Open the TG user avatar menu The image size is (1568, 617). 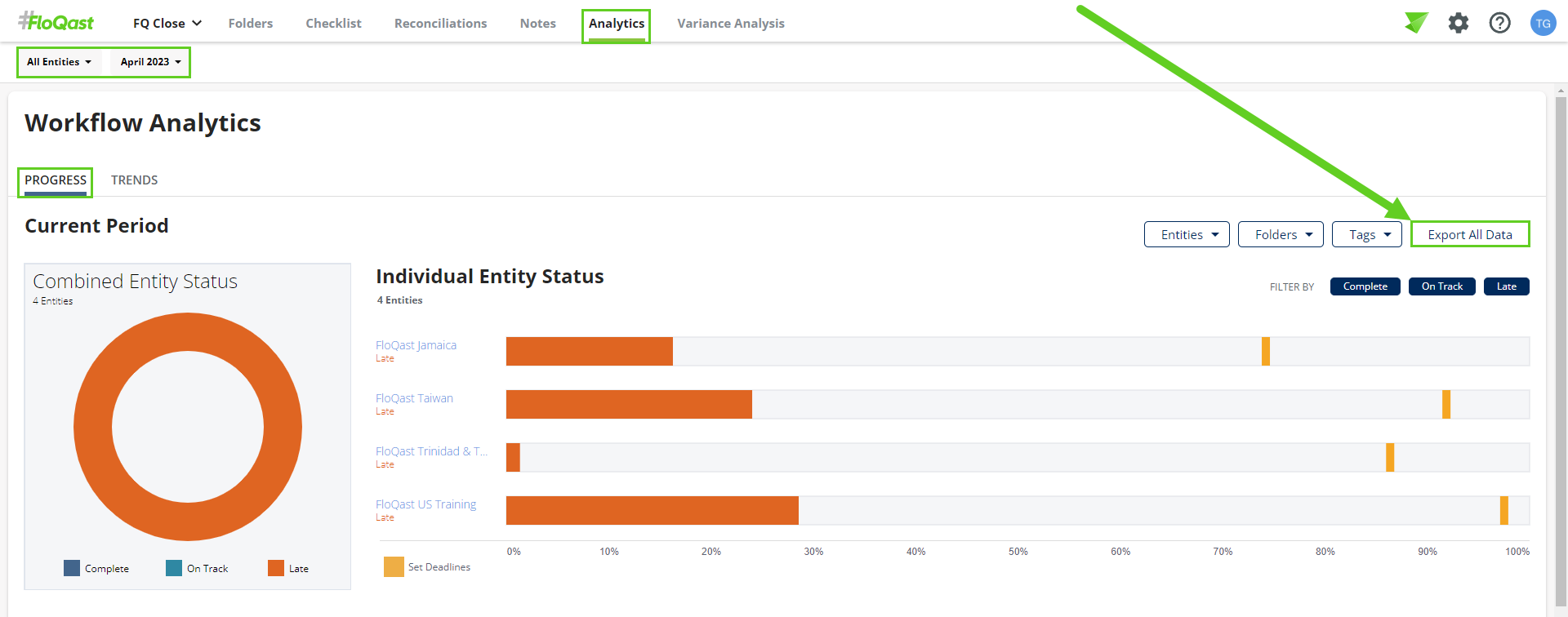[x=1543, y=23]
